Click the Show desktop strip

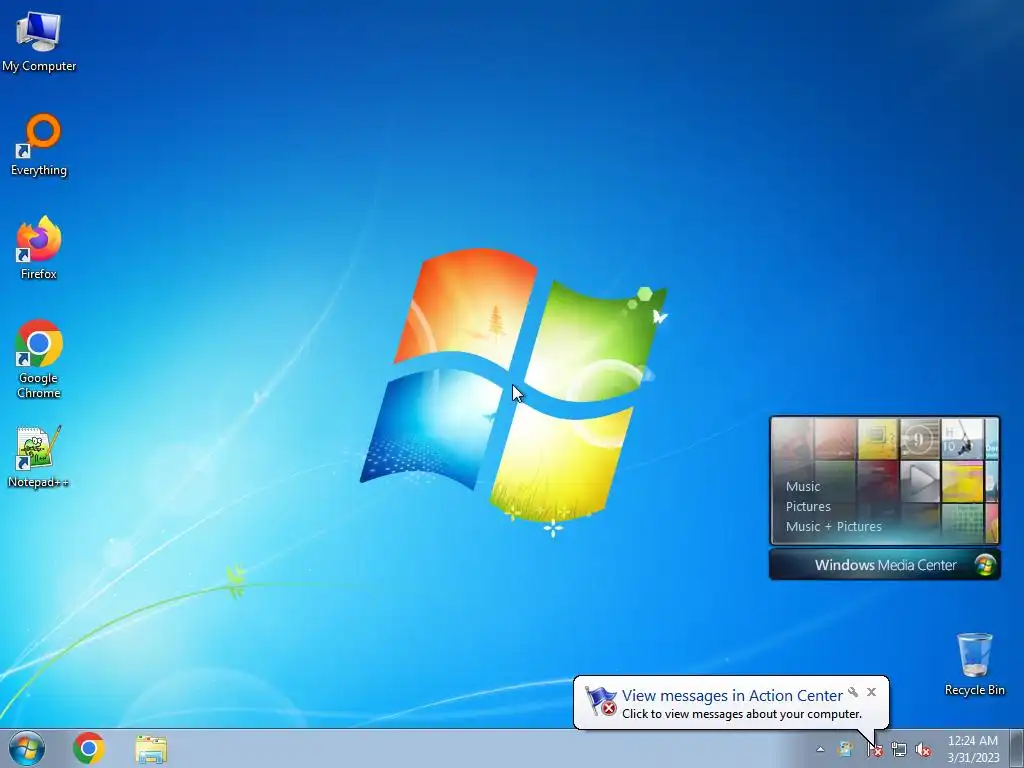pos(1017,748)
